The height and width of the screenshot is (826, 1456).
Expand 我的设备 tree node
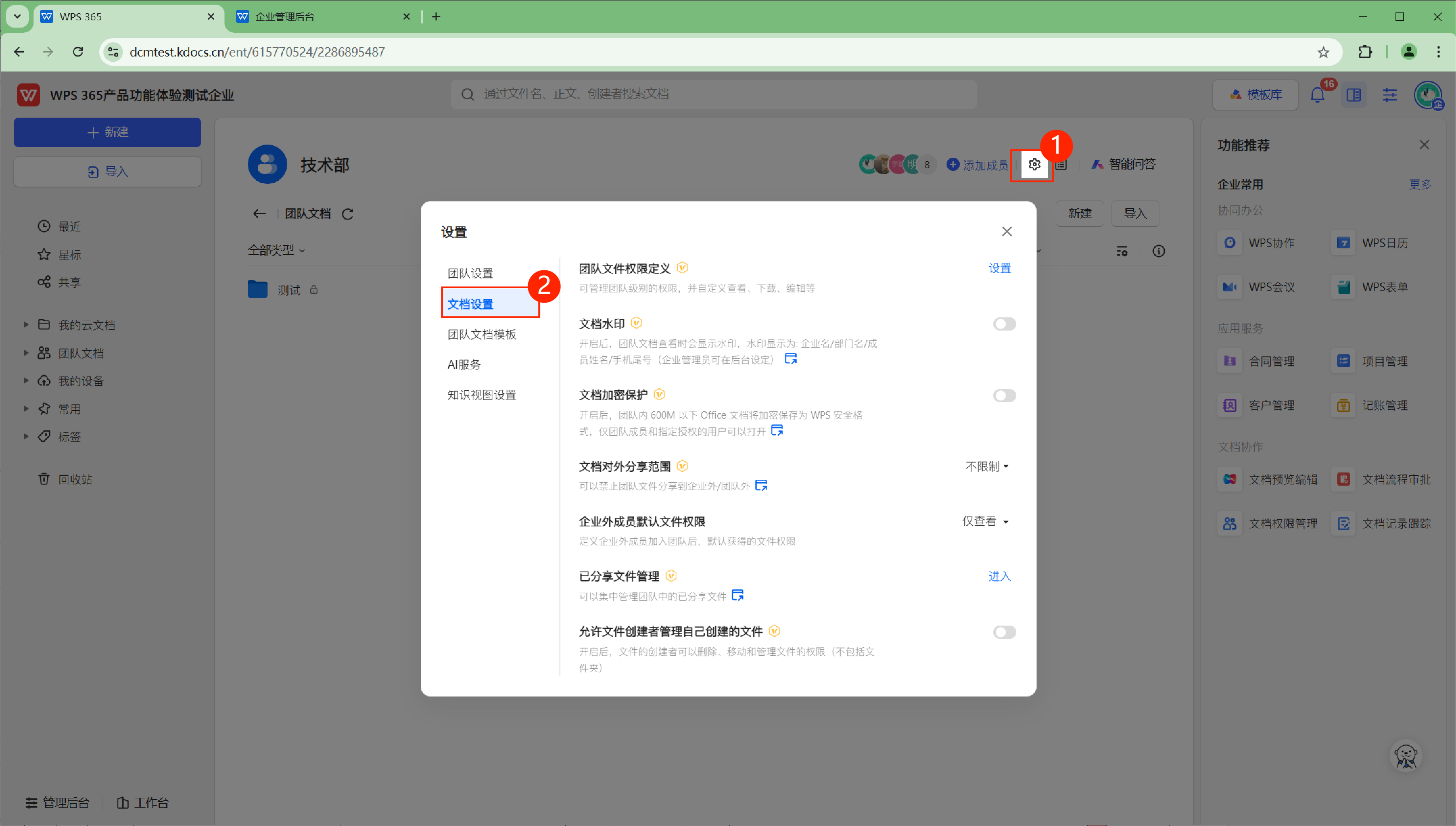(26, 381)
